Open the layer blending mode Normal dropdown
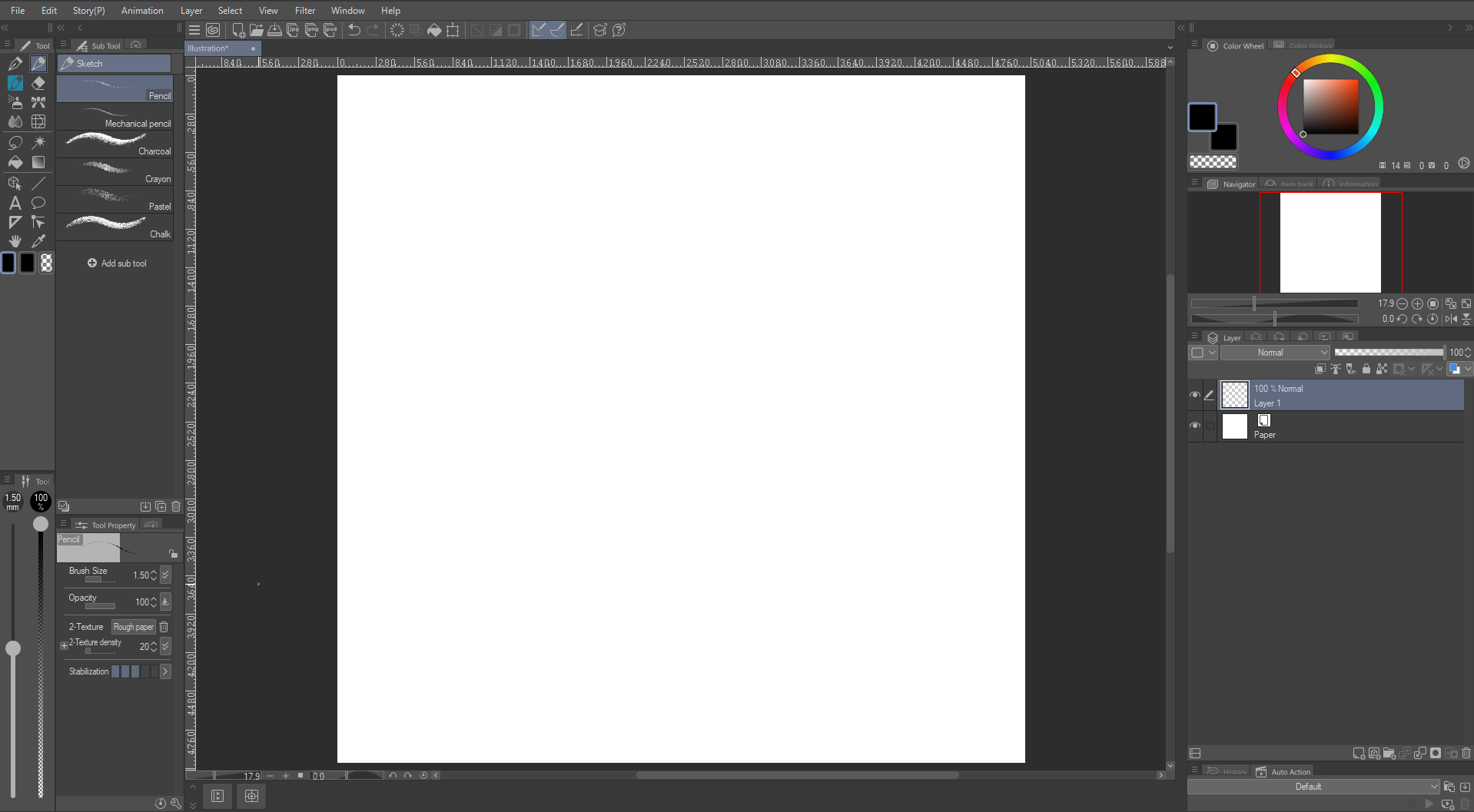 point(1275,353)
